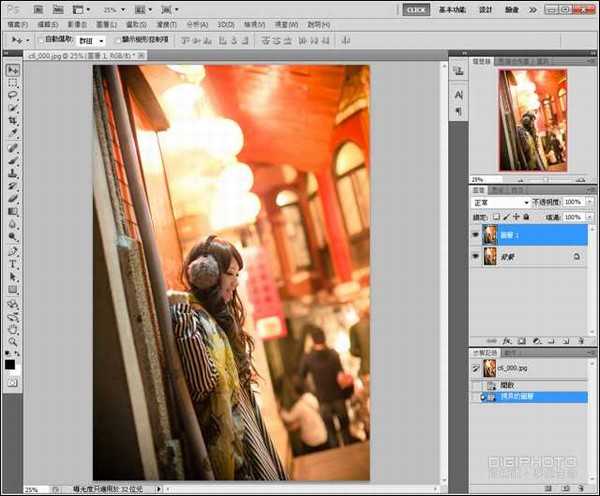Select the Move tool in the toolbox
The height and width of the screenshot is (496, 600).
click(x=13, y=70)
